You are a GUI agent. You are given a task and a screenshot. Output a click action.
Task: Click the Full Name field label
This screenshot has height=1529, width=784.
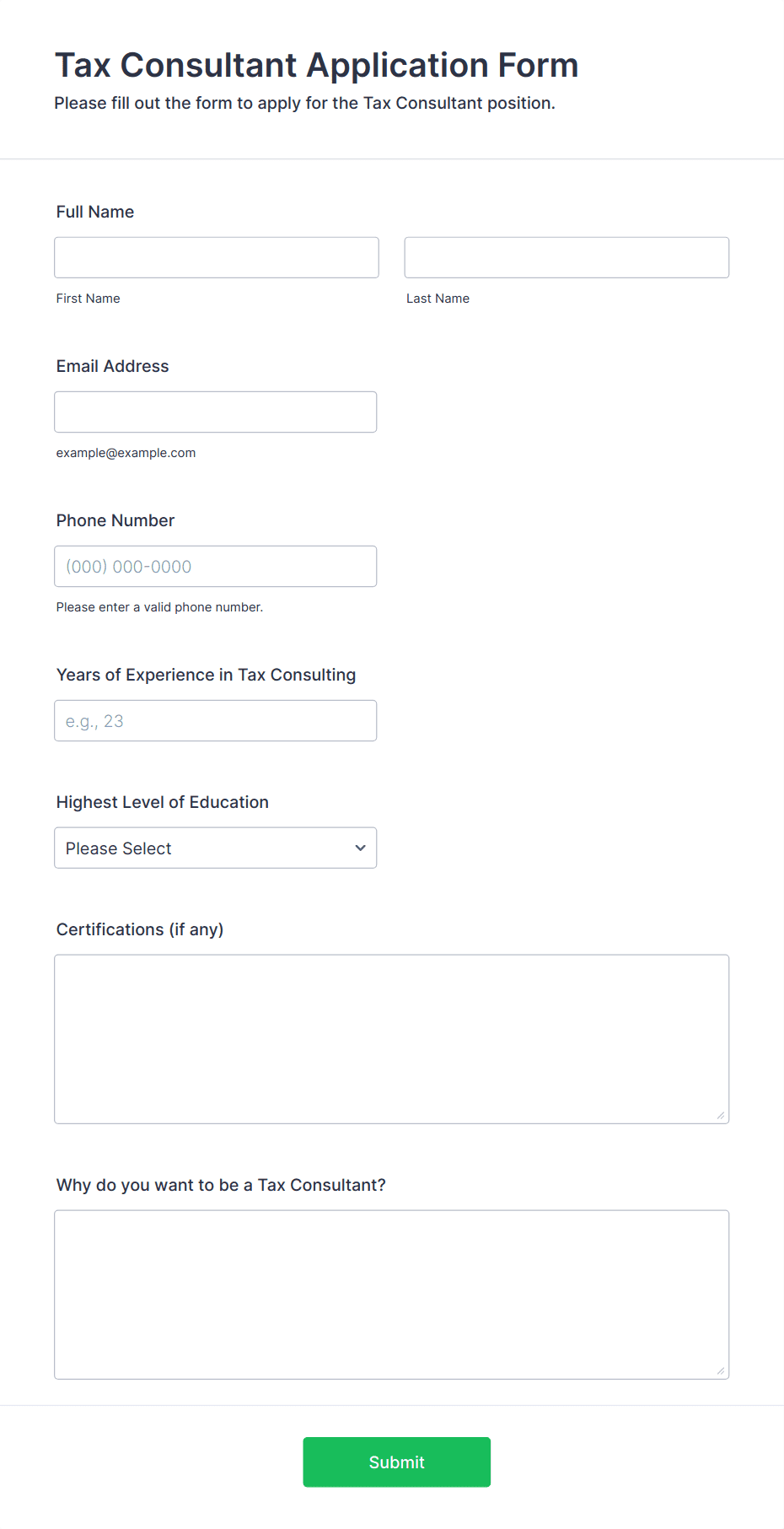(x=95, y=212)
